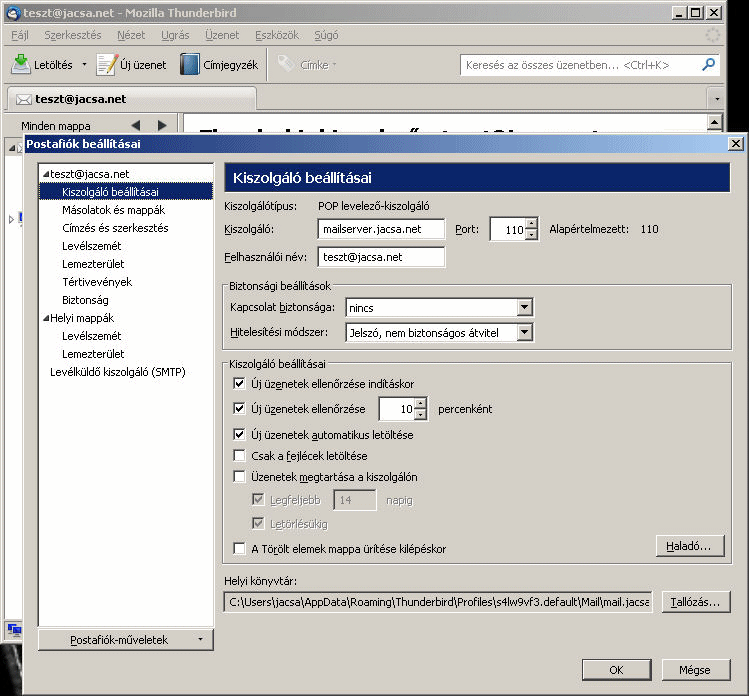Open the Címjegyzék address book icon
Image resolution: width=749 pixels, height=696 pixels.
[190, 64]
